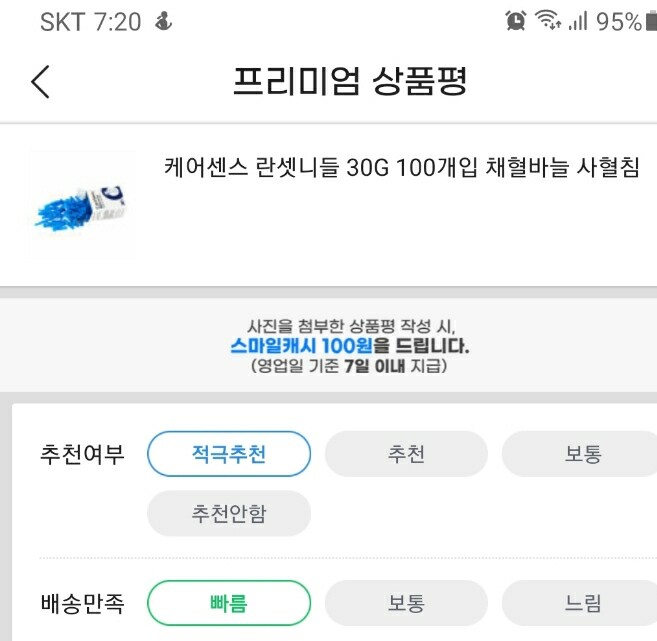Tap the 추천여부 section label
Image resolution: width=657 pixels, height=641 pixels.
[82, 454]
